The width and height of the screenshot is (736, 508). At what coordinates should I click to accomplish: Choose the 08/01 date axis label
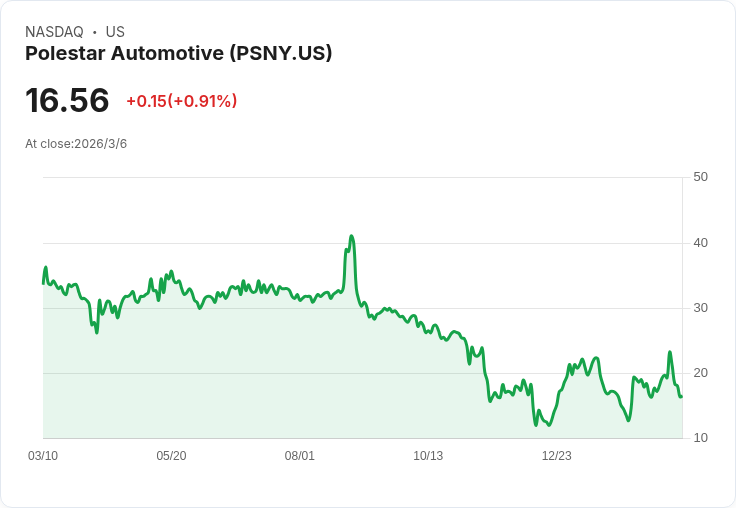point(300,455)
